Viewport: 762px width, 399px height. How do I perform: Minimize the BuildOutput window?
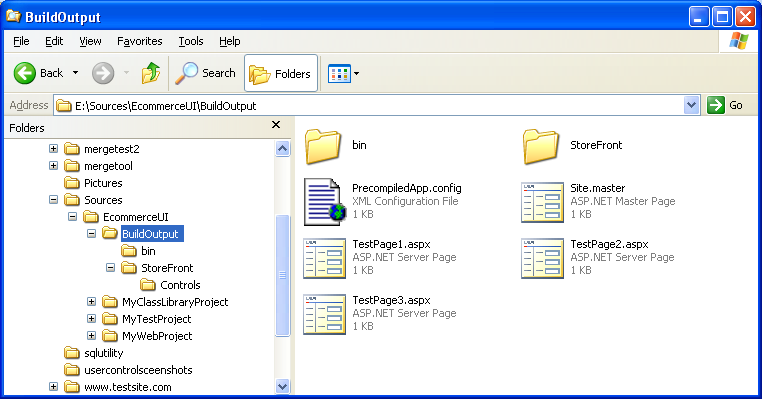[x=699, y=17]
